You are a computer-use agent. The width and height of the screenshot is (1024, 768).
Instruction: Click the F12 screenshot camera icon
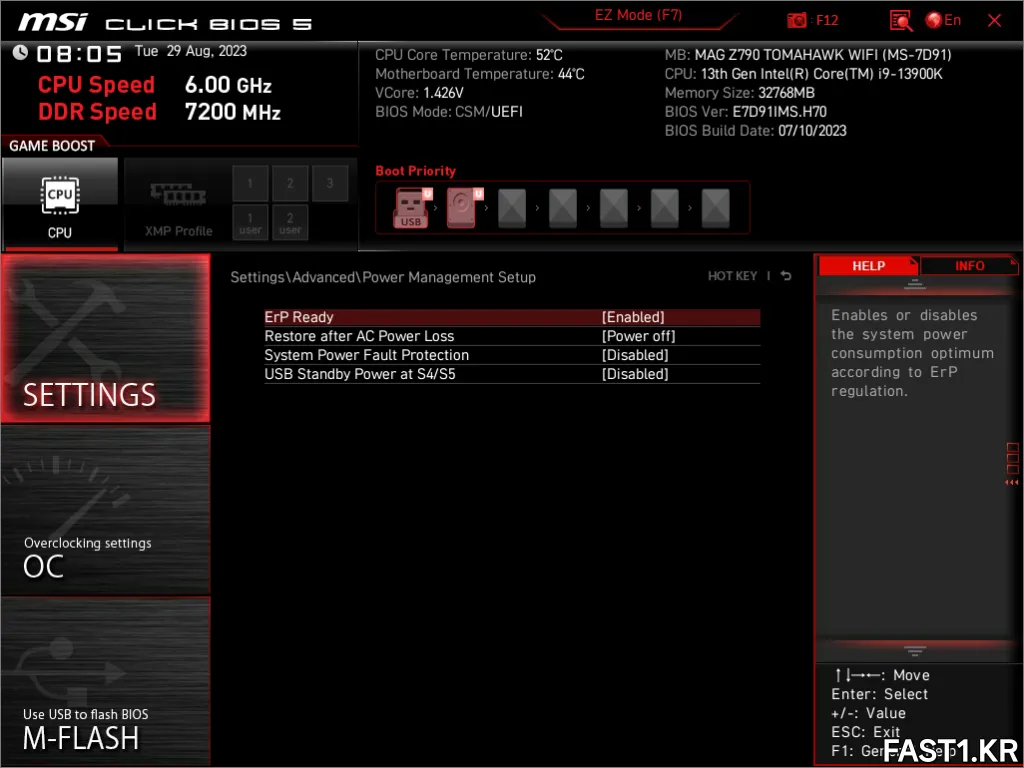click(x=796, y=20)
